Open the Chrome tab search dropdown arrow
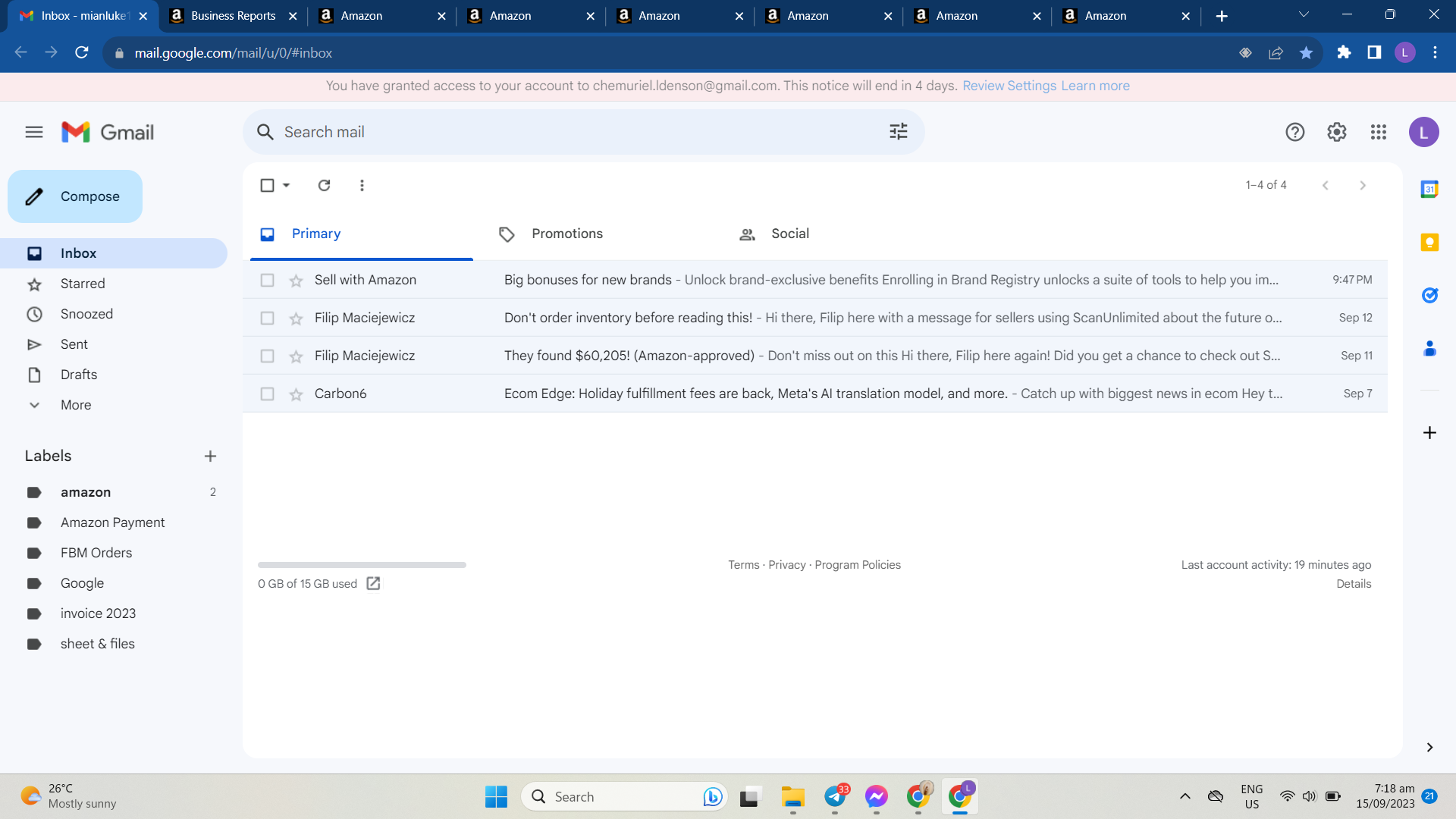 pyautogui.click(x=1304, y=14)
